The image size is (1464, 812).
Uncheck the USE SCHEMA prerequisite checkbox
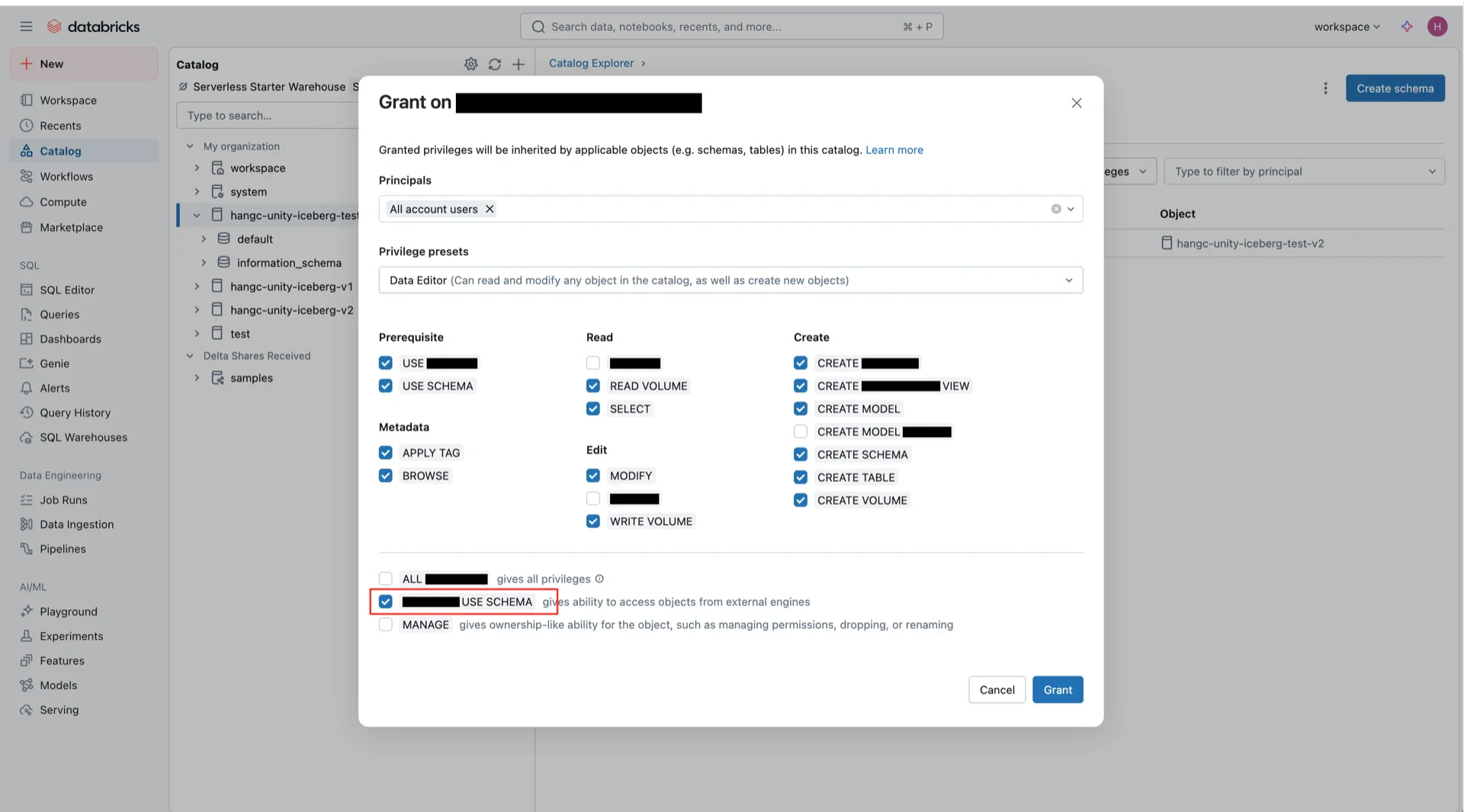click(x=386, y=386)
